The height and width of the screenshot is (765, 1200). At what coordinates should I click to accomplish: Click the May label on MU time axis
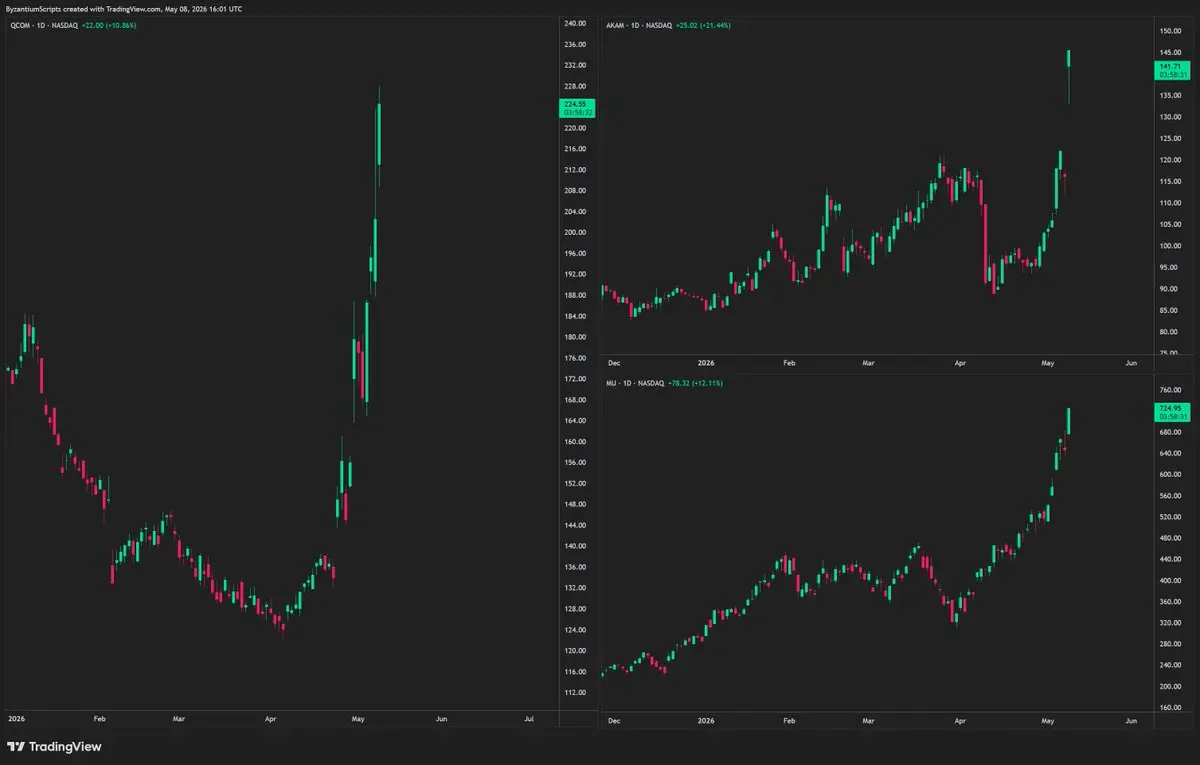[1047, 721]
